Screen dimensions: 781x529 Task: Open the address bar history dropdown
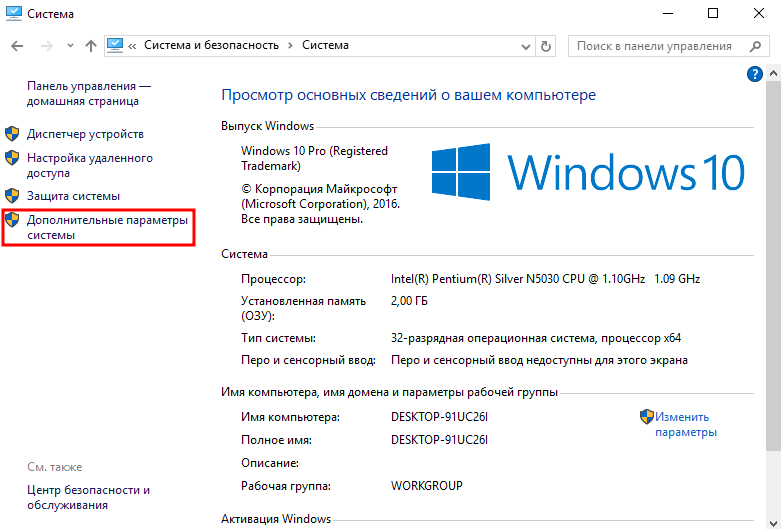525,47
